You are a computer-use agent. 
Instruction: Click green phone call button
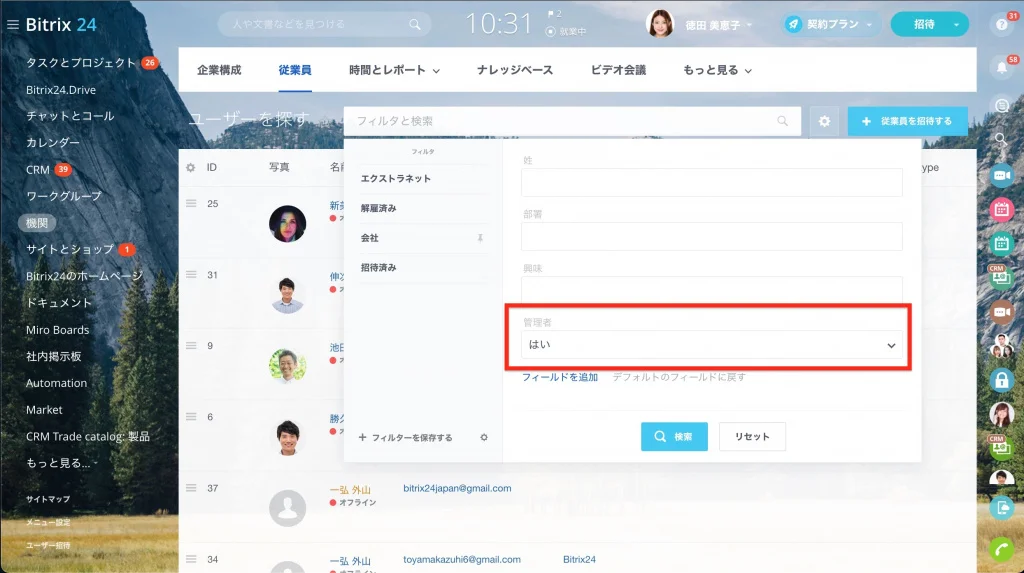click(x=1001, y=549)
